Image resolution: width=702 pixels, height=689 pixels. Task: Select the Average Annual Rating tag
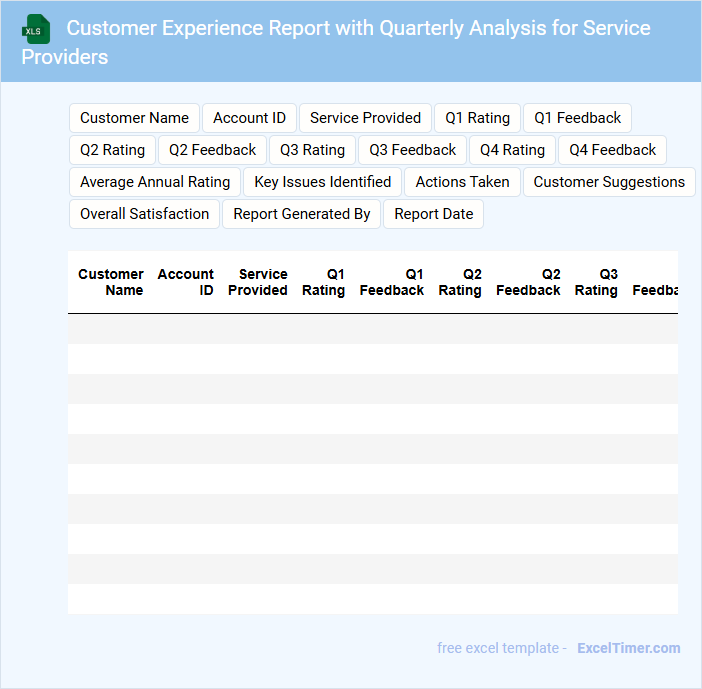pyautogui.click(x=155, y=182)
